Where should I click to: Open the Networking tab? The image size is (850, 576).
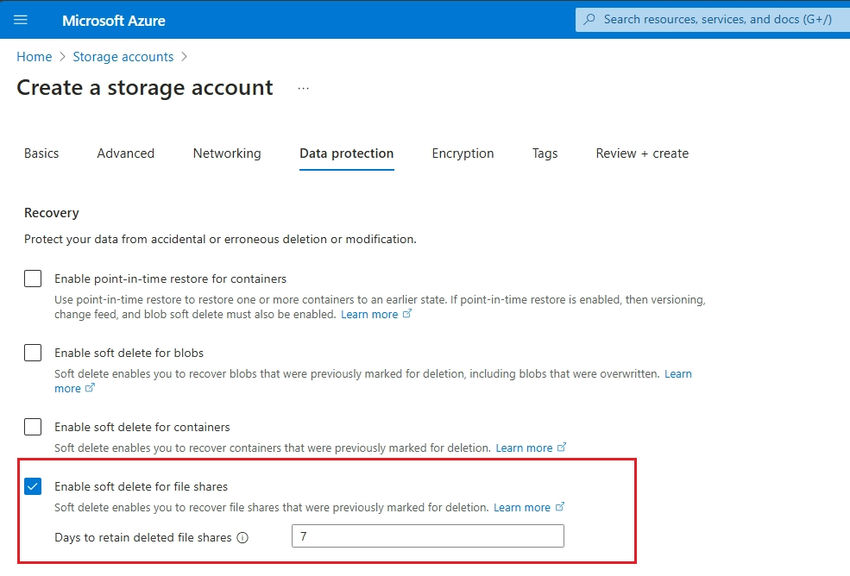click(227, 153)
